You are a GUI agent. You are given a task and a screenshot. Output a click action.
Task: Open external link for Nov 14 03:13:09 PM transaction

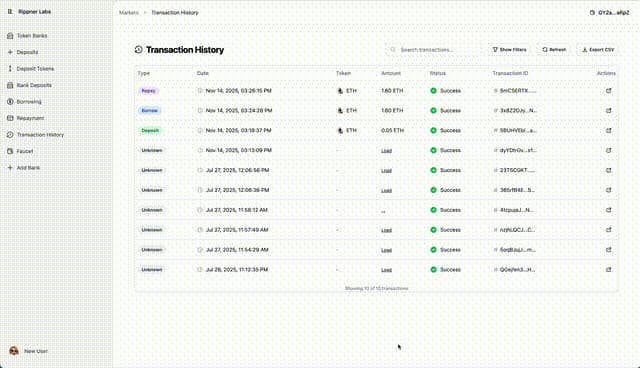point(608,151)
